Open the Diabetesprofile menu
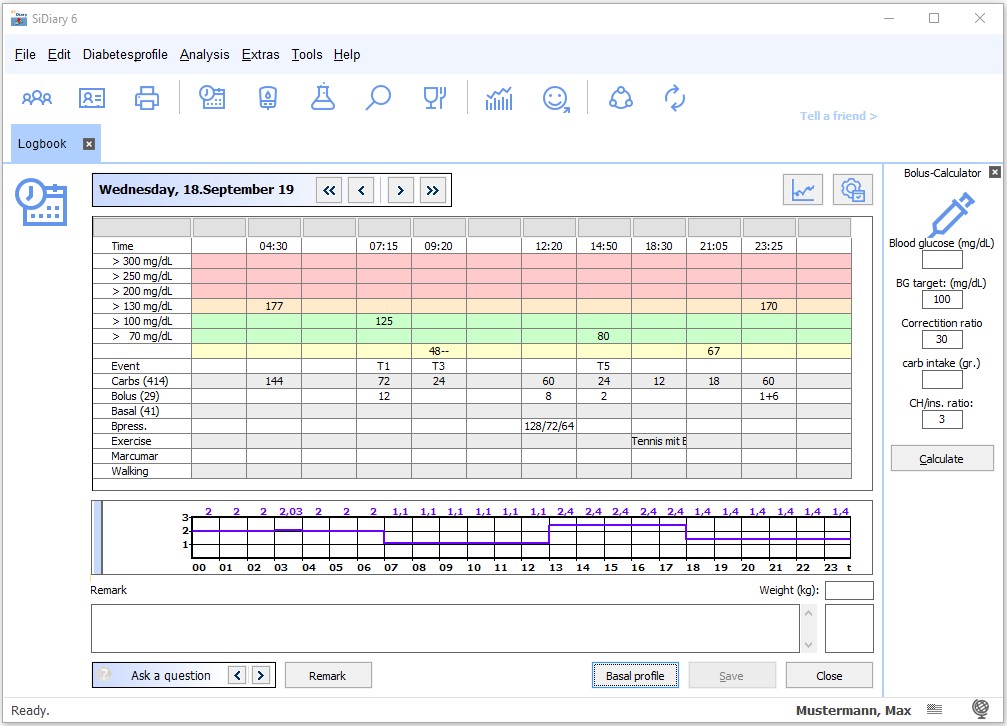This screenshot has height=726, width=1007. click(x=125, y=55)
